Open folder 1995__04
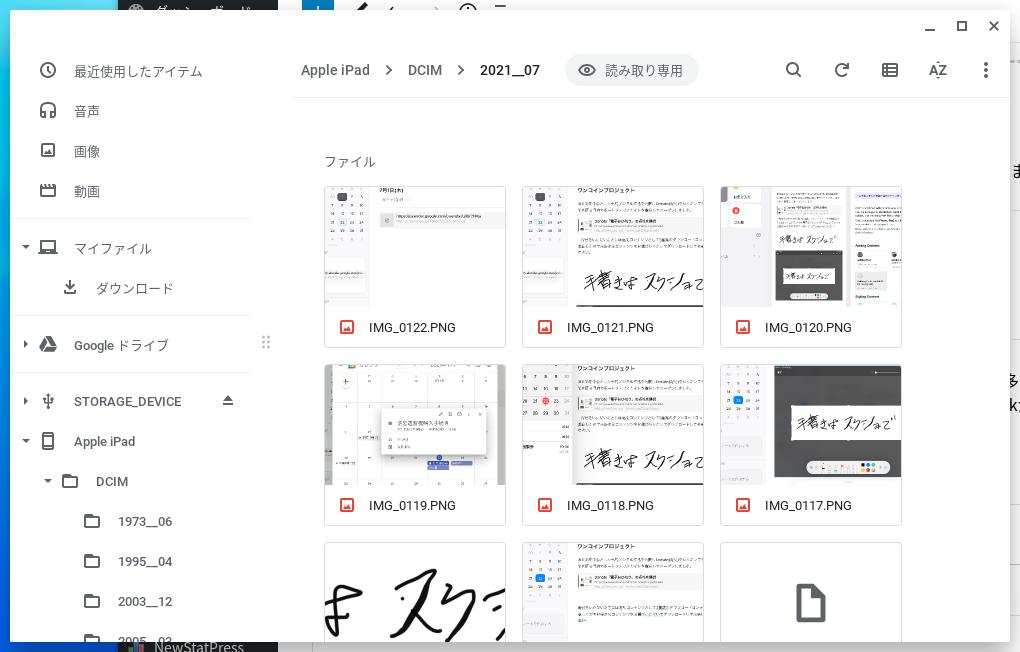This screenshot has width=1020, height=652. tap(145, 562)
